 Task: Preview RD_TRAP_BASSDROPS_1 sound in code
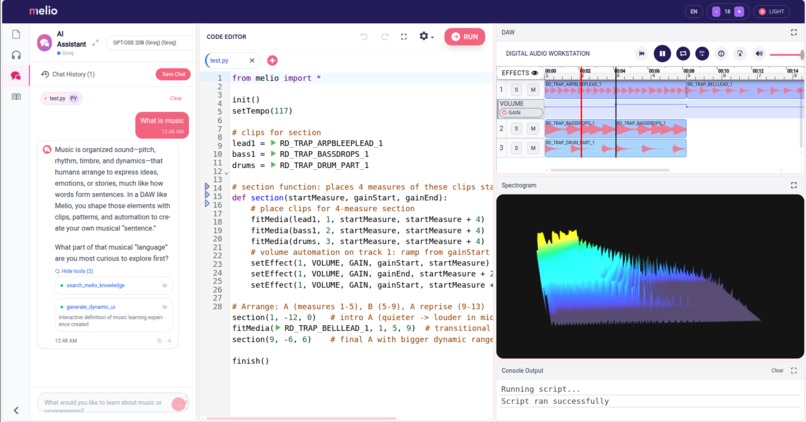[273, 154]
